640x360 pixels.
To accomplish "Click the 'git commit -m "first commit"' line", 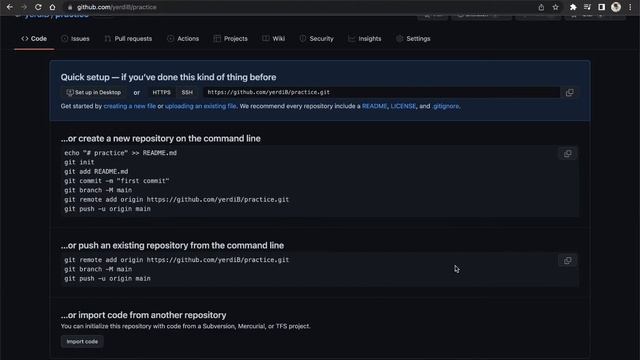I will tap(116, 181).
